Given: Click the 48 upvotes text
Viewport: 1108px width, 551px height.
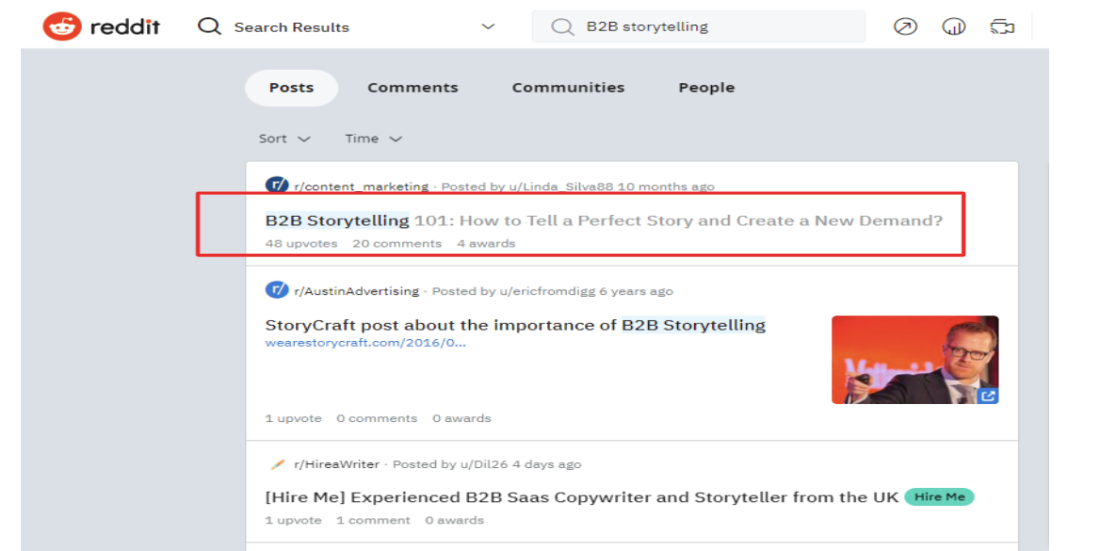Looking at the screenshot, I should point(301,243).
